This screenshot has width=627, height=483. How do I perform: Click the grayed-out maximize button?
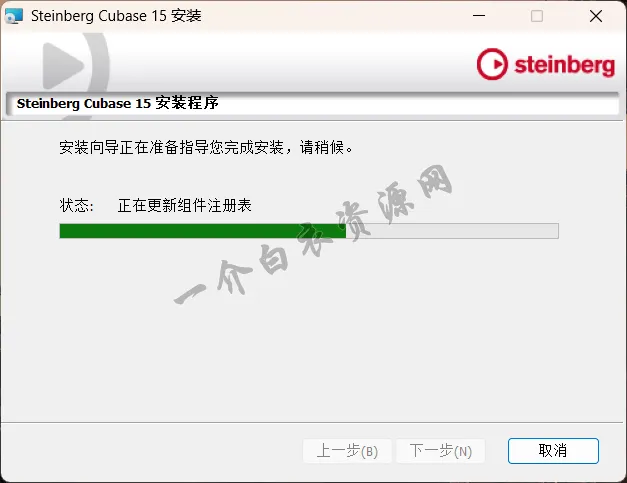[x=537, y=16]
